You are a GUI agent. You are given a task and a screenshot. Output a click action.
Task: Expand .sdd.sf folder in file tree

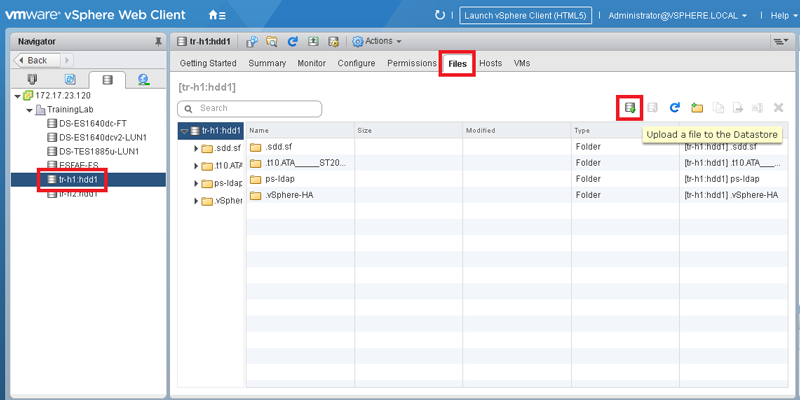[196, 149]
